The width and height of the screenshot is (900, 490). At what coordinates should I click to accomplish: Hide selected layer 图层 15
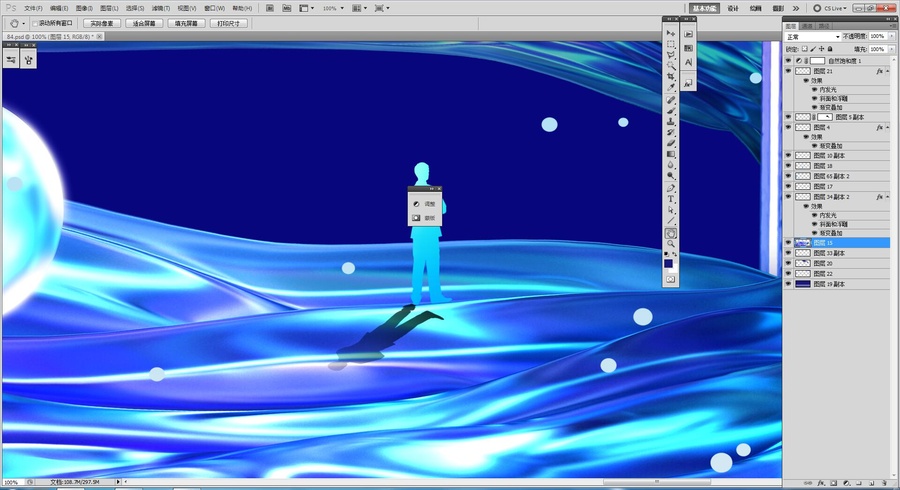(788, 243)
